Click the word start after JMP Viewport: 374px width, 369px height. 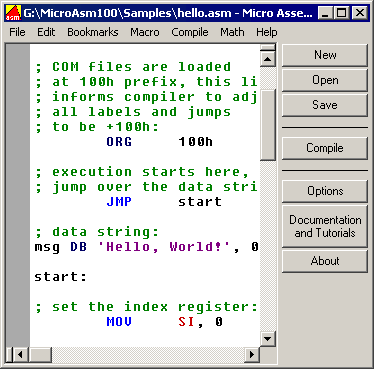point(200,202)
